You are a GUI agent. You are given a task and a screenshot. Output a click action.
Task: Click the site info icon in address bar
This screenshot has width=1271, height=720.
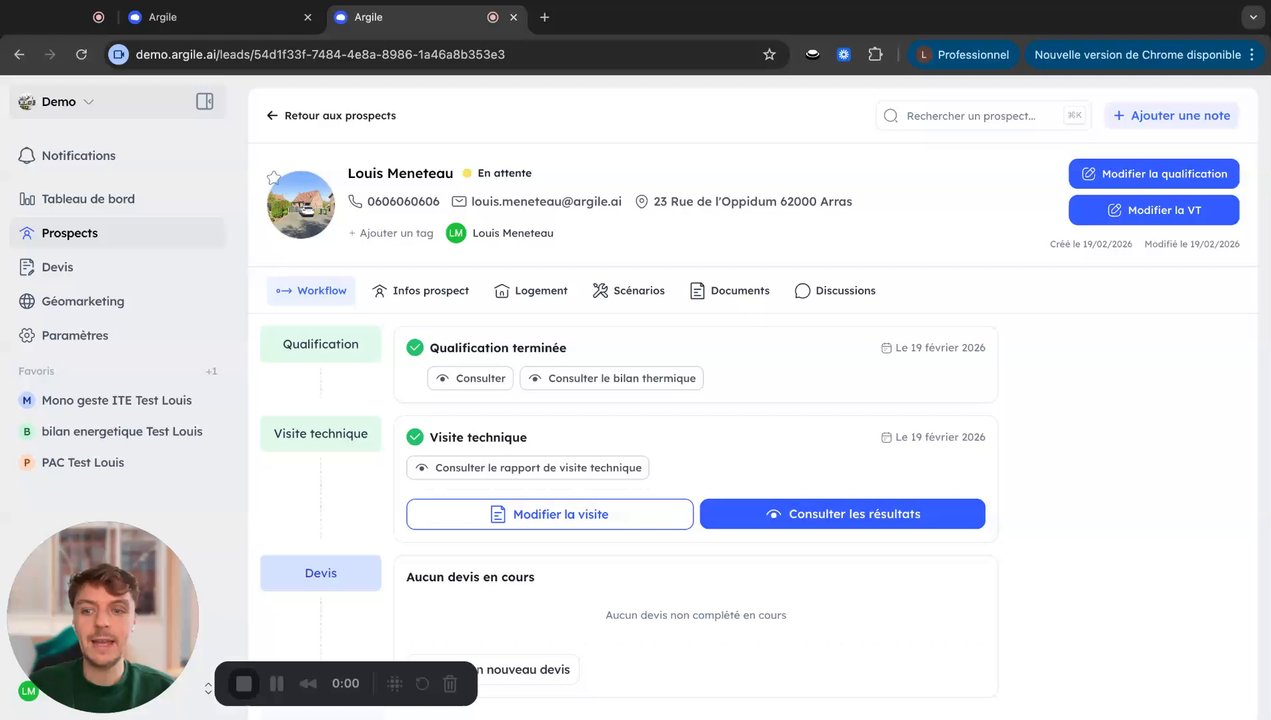119,54
